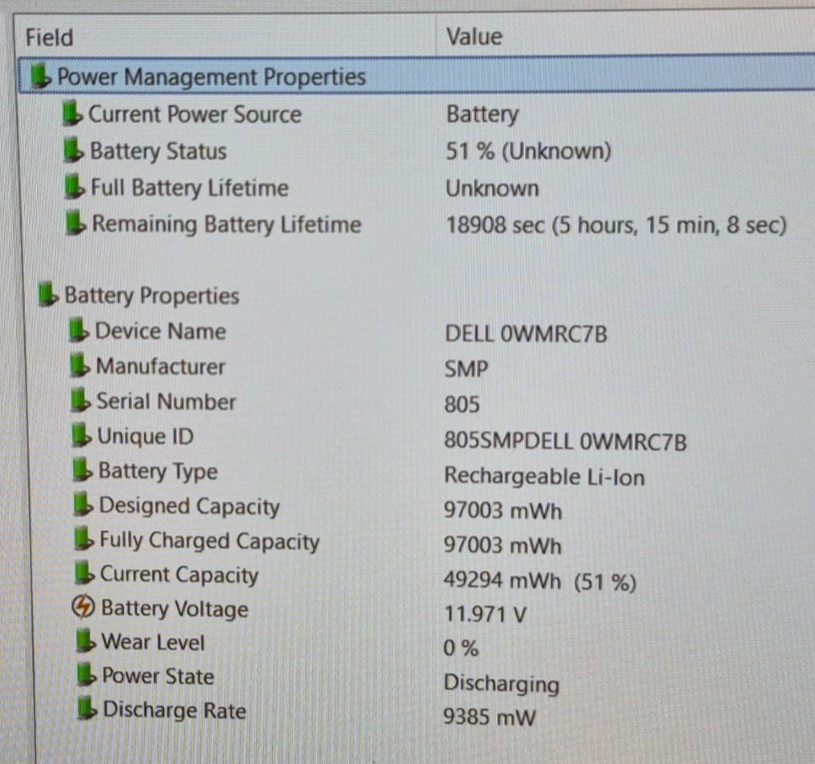Click the battery icon next to Device Name
Viewport: 815px width, 764px height.
point(78,331)
